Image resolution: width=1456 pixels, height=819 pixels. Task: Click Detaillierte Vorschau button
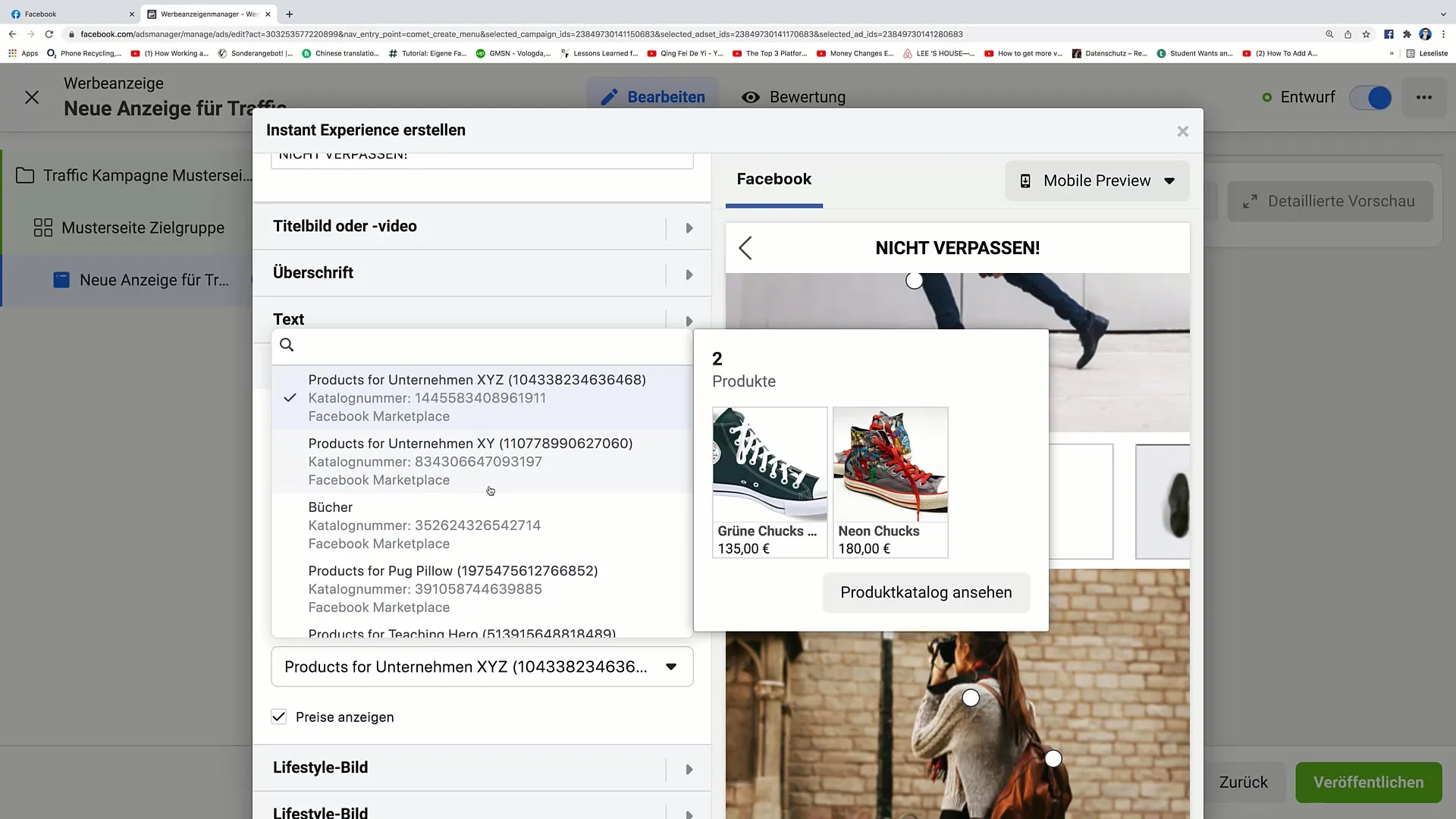point(1330,201)
